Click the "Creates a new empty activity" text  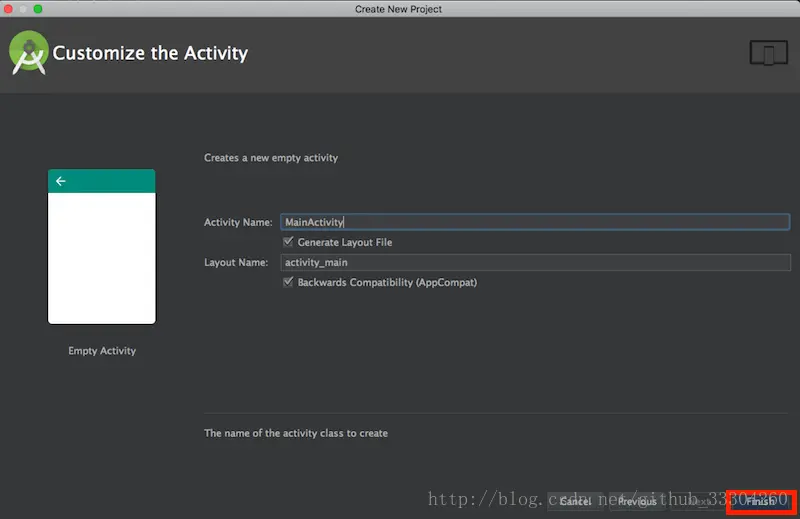271,158
